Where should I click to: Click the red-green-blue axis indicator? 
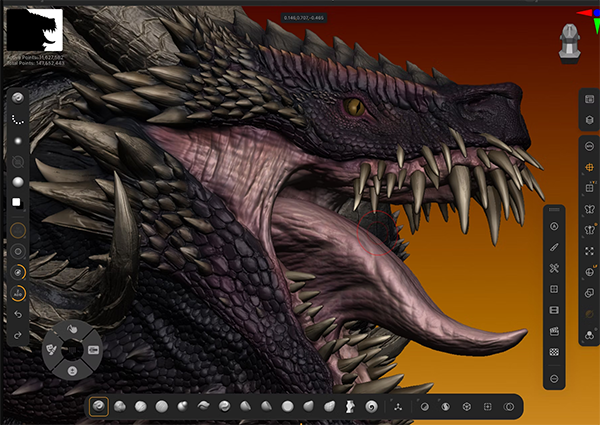pyautogui.click(x=589, y=20)
